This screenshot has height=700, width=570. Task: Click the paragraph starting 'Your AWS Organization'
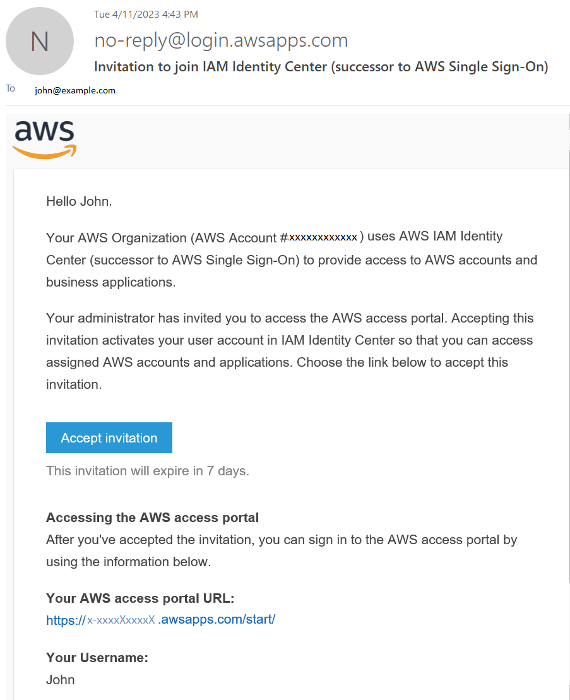click(x=291, y=259)
